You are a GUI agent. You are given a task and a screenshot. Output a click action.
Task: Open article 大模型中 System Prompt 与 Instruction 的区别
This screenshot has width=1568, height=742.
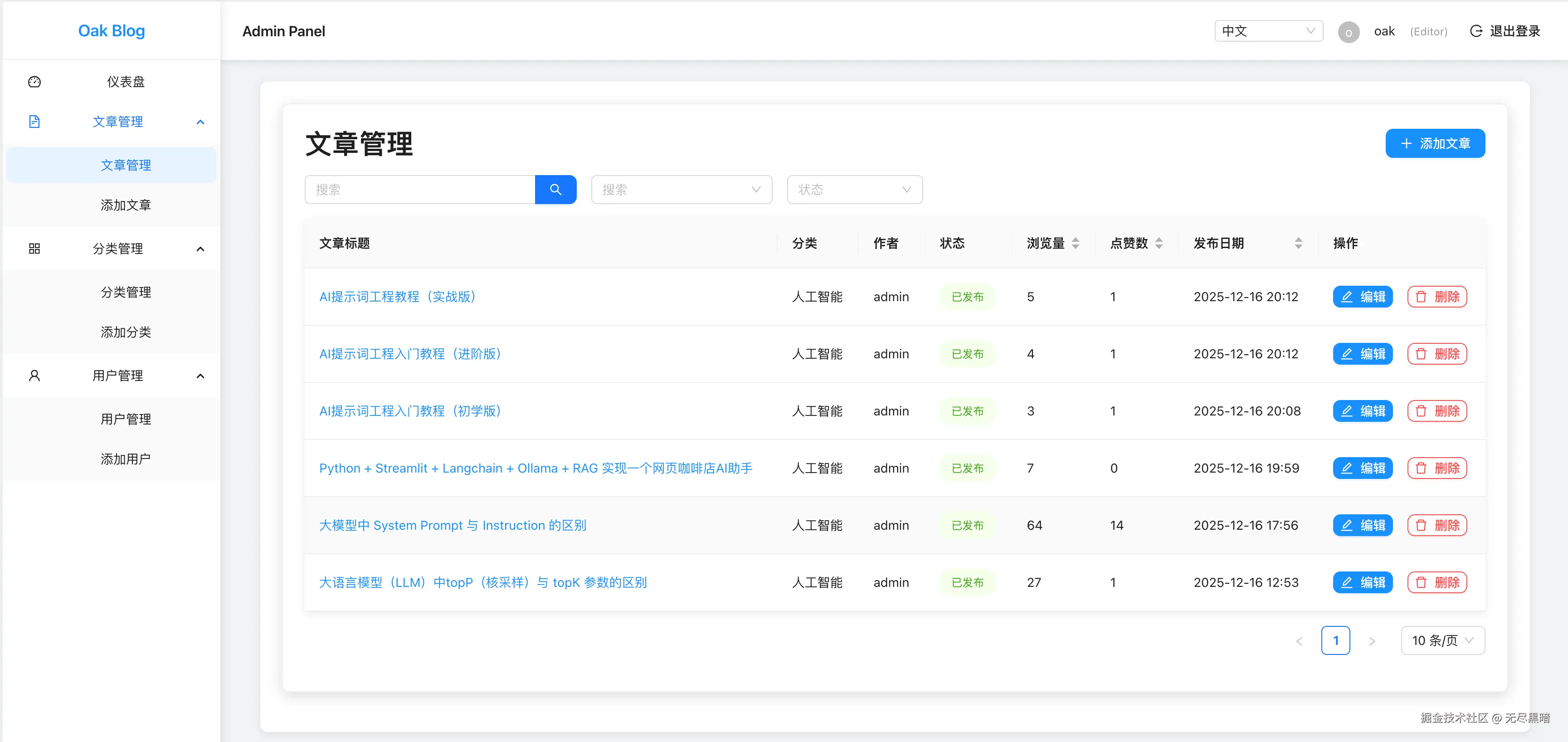click(452, 525)
